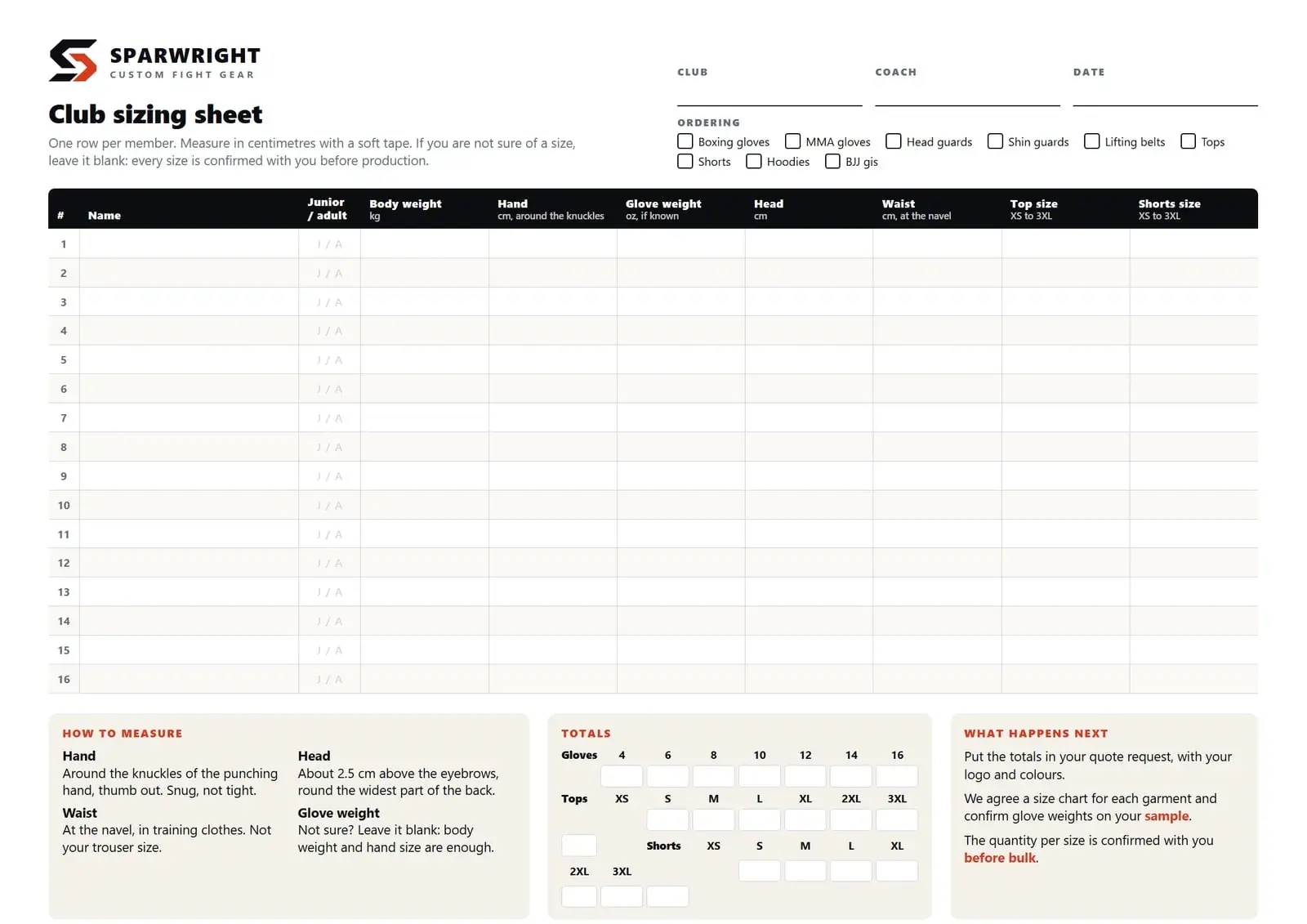Click the Name cell in row 1
The width and height of the screenshot is (1307, 924).
coord(189,243)
